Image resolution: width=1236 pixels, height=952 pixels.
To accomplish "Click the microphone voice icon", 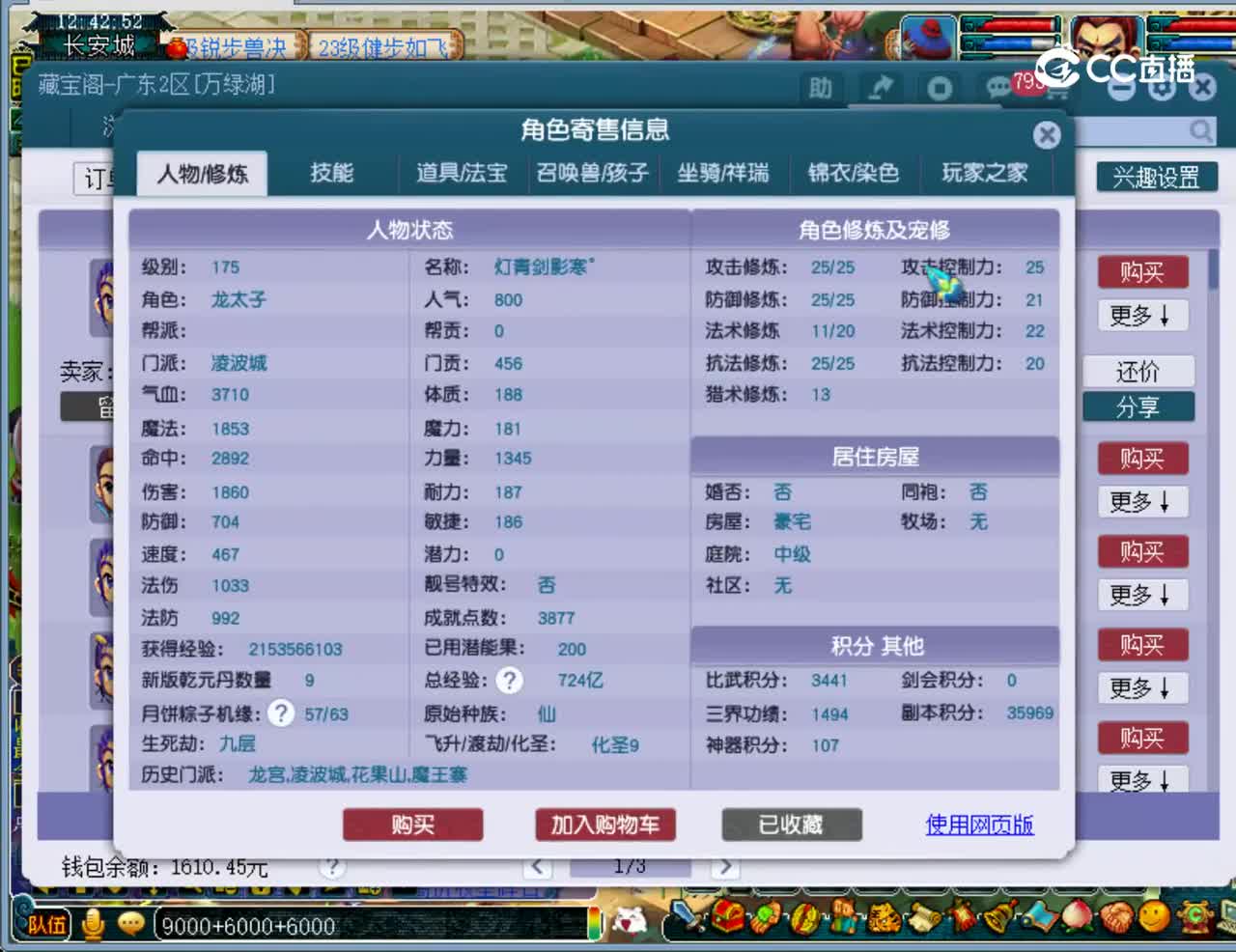I will pyautogui.click(x=94, y=924).
